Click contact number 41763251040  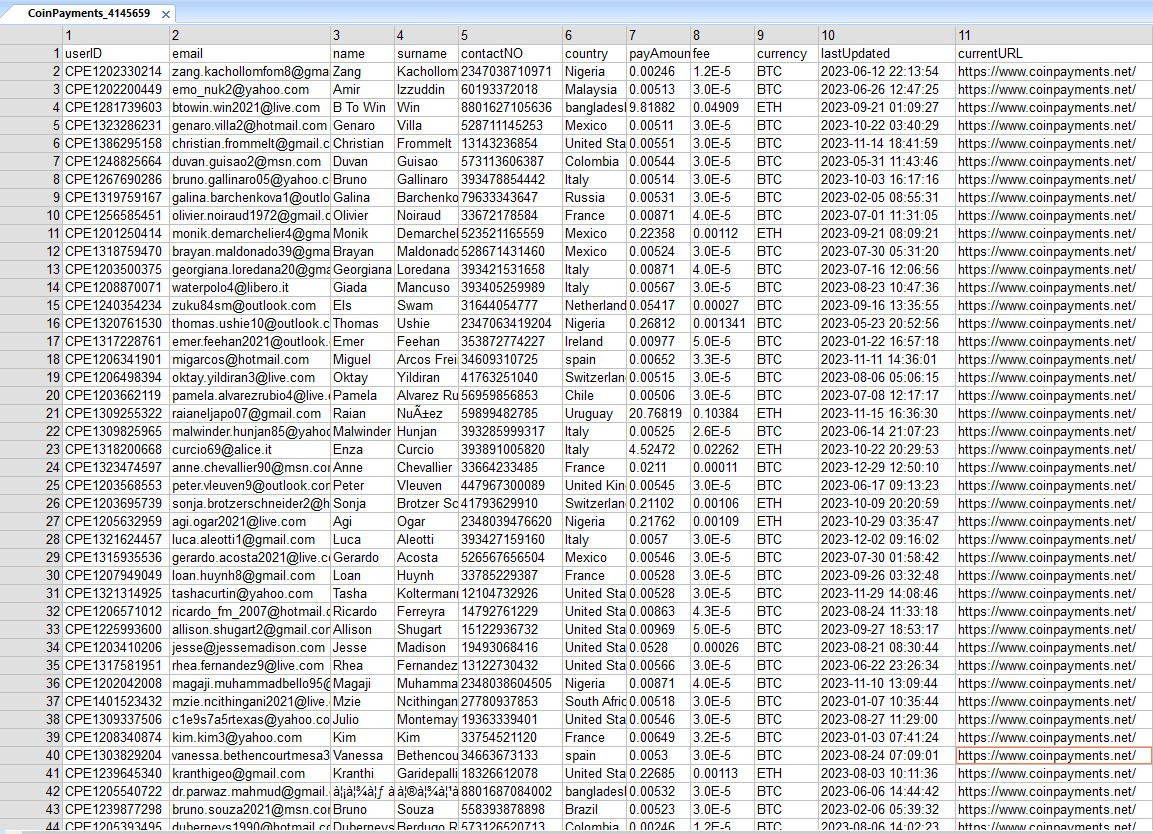510,377
